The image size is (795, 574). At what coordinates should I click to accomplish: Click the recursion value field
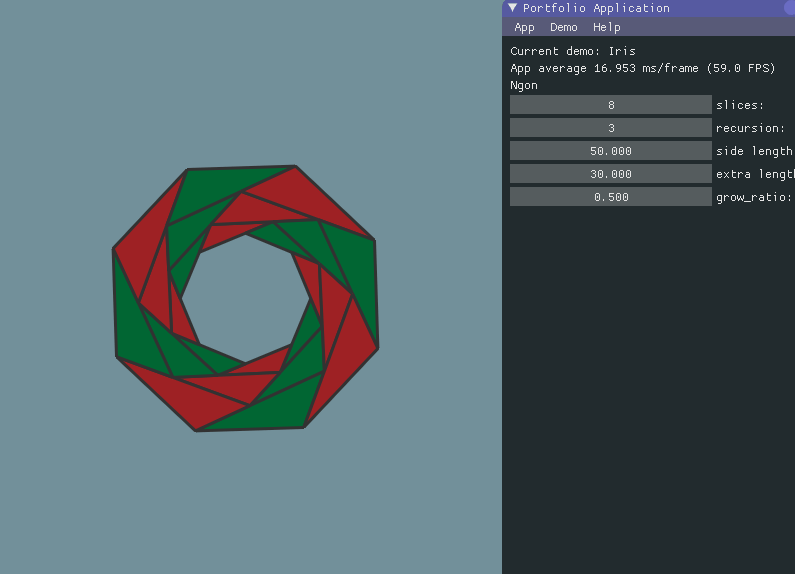[x=610, y=128]
